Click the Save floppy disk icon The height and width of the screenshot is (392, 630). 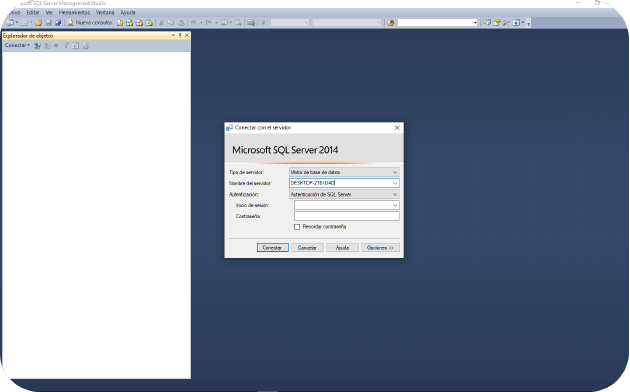pos(49,22)
